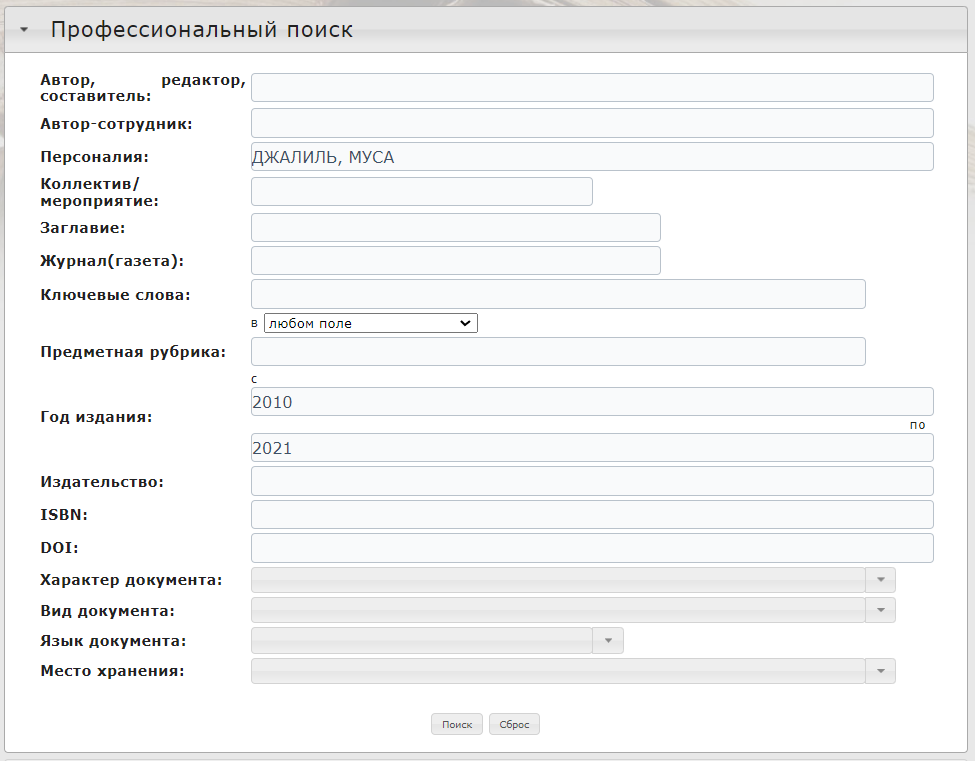The image size is (975, 761).
Task: Click the start year field showing 2010
Action: 592,402
